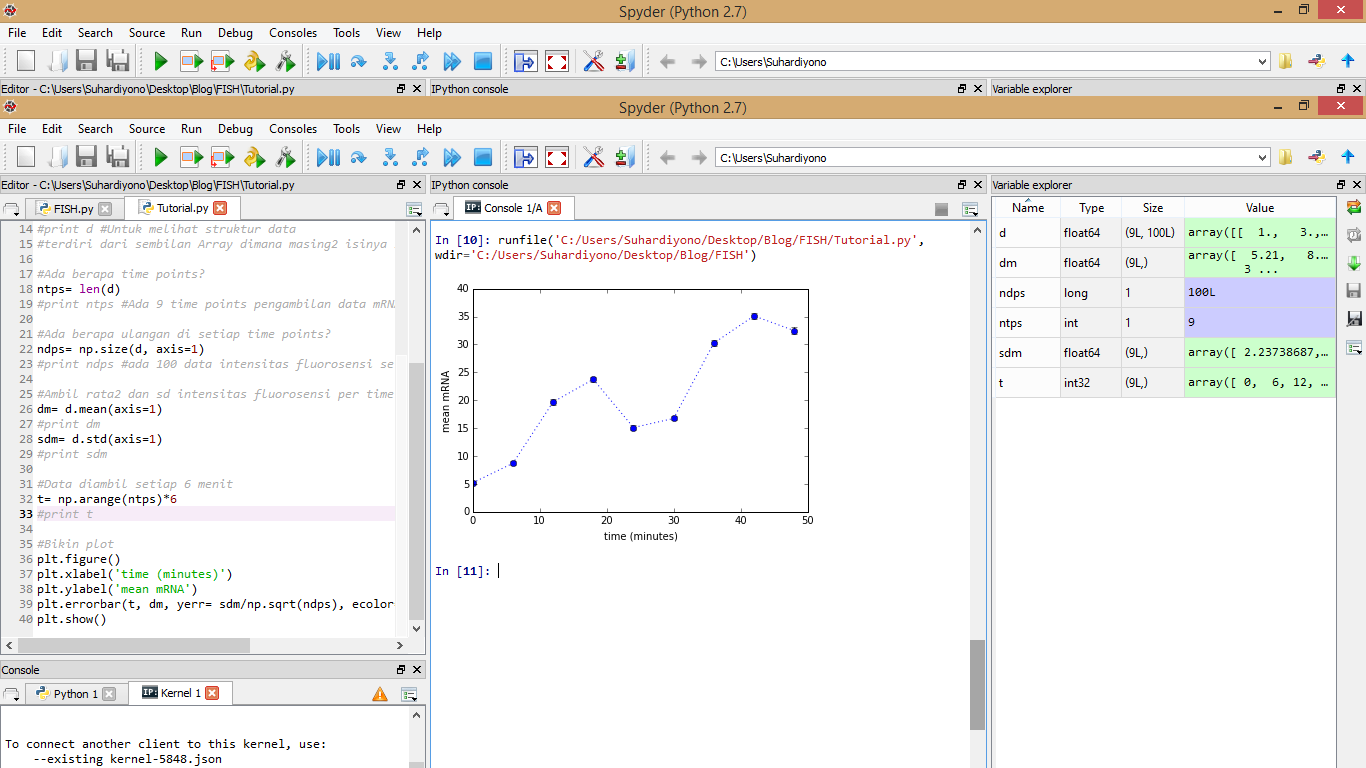Click debugger Continue icon in lower toolbar
This screenshot has width=1366, height=768.
[x=452, y=157]
